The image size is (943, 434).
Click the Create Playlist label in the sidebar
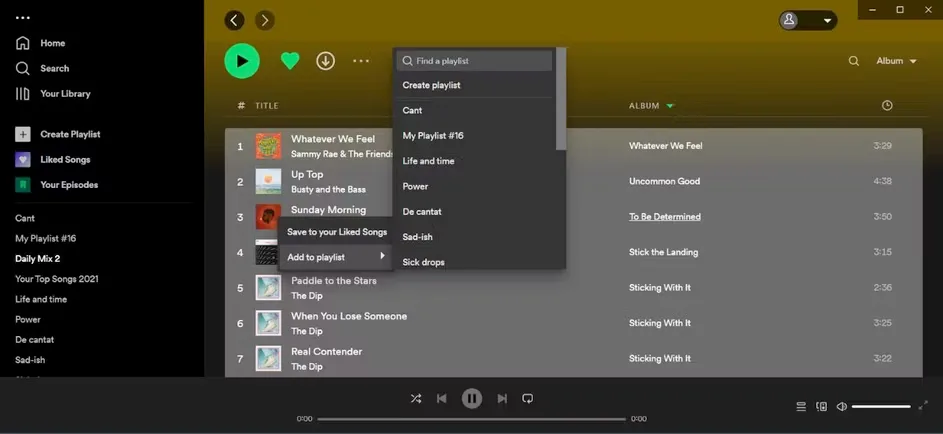70,135
